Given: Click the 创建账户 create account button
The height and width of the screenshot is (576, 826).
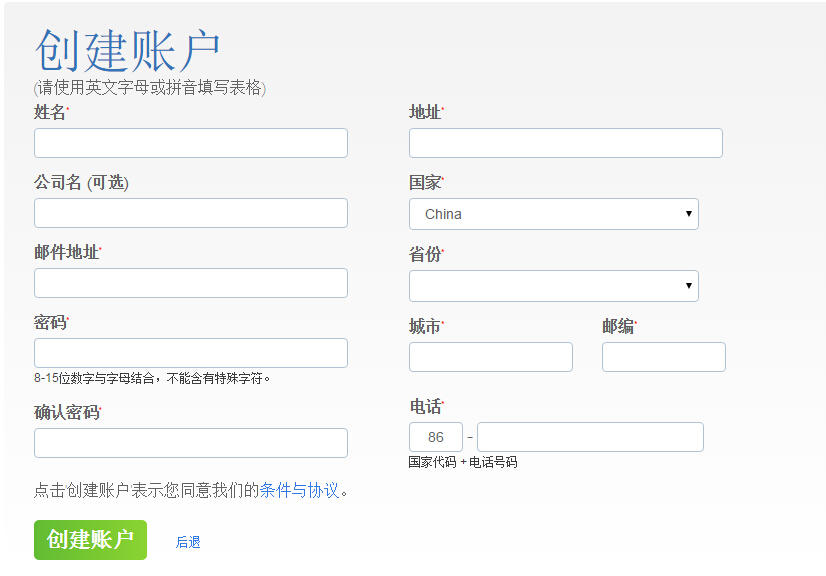Looking at the screenshot, I should 90,538.
